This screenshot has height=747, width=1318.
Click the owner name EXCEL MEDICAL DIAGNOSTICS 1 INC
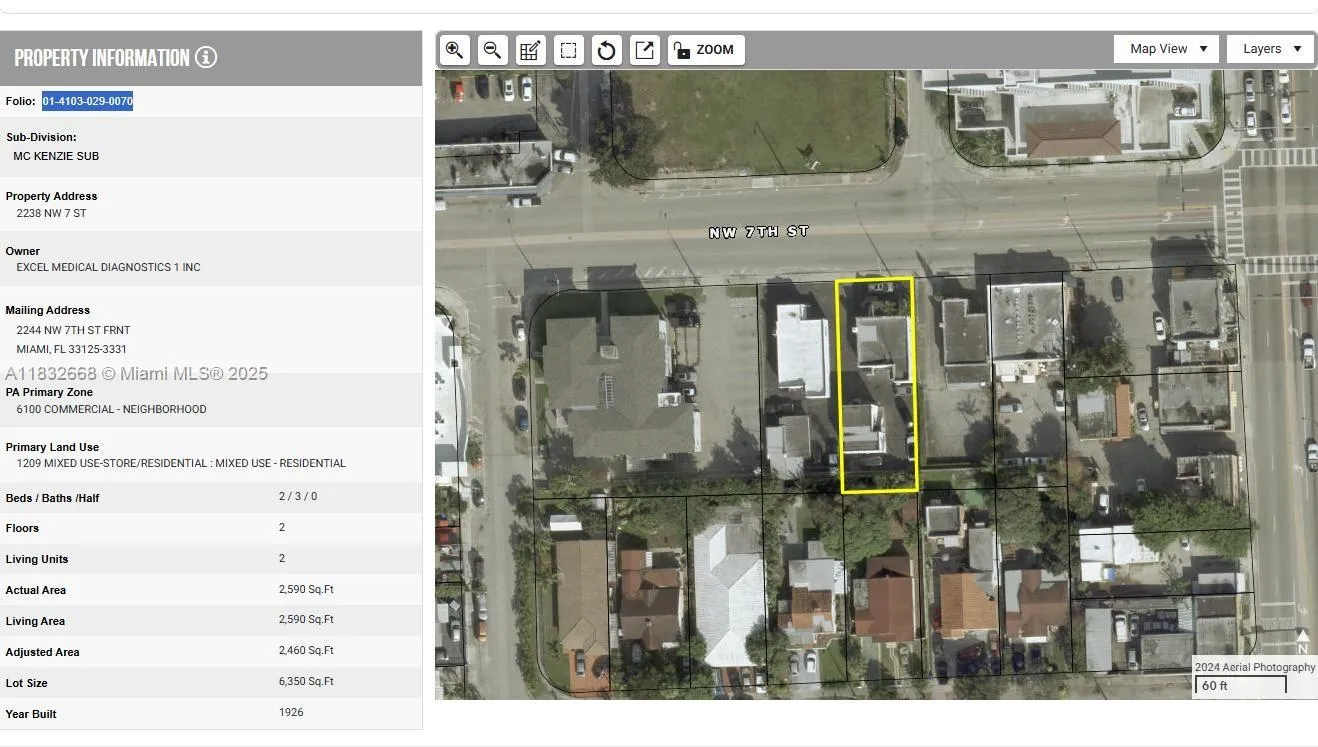point(108,267)
